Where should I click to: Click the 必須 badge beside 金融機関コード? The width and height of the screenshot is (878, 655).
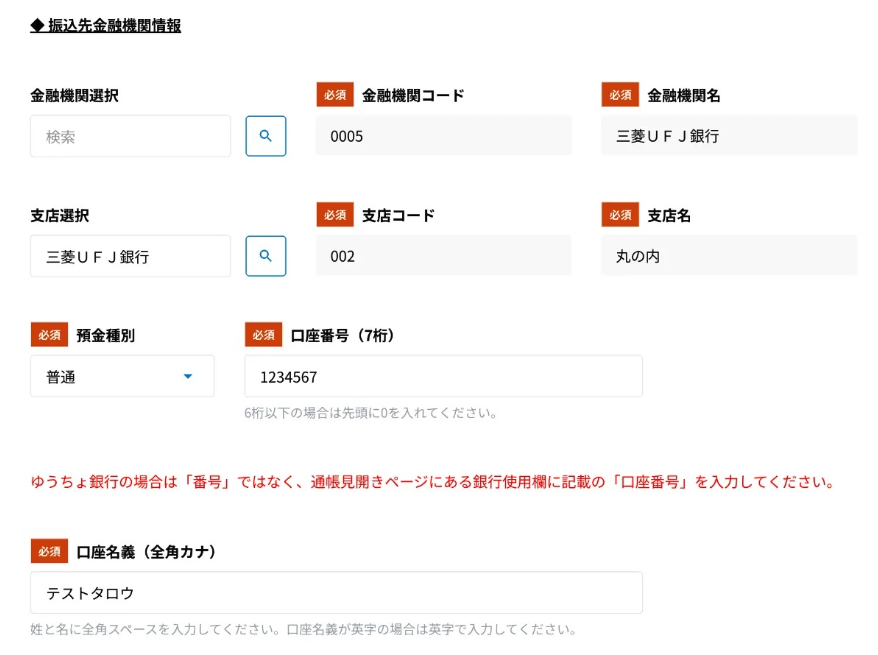(x=335, y=95)
